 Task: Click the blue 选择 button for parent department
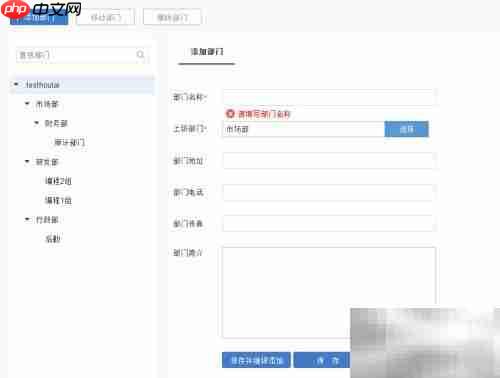[406, 129]
